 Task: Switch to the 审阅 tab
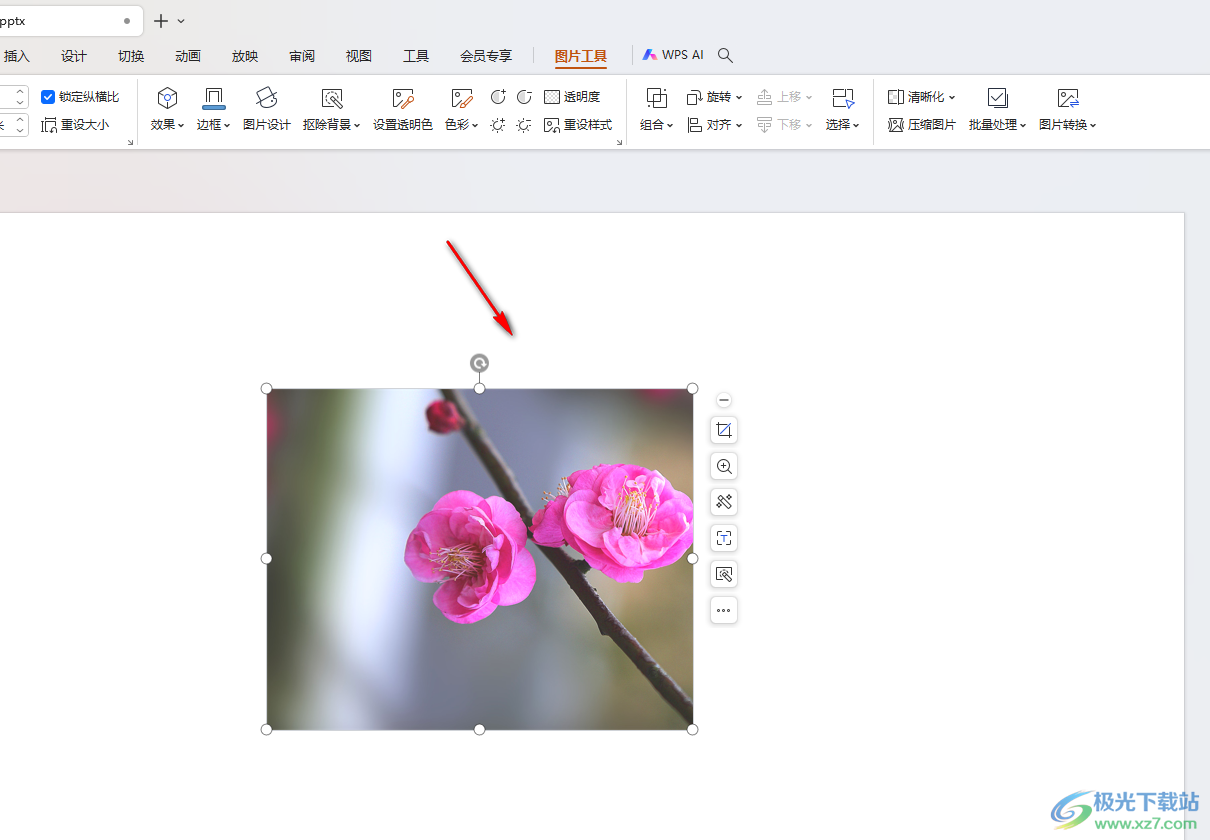point(302,56)
